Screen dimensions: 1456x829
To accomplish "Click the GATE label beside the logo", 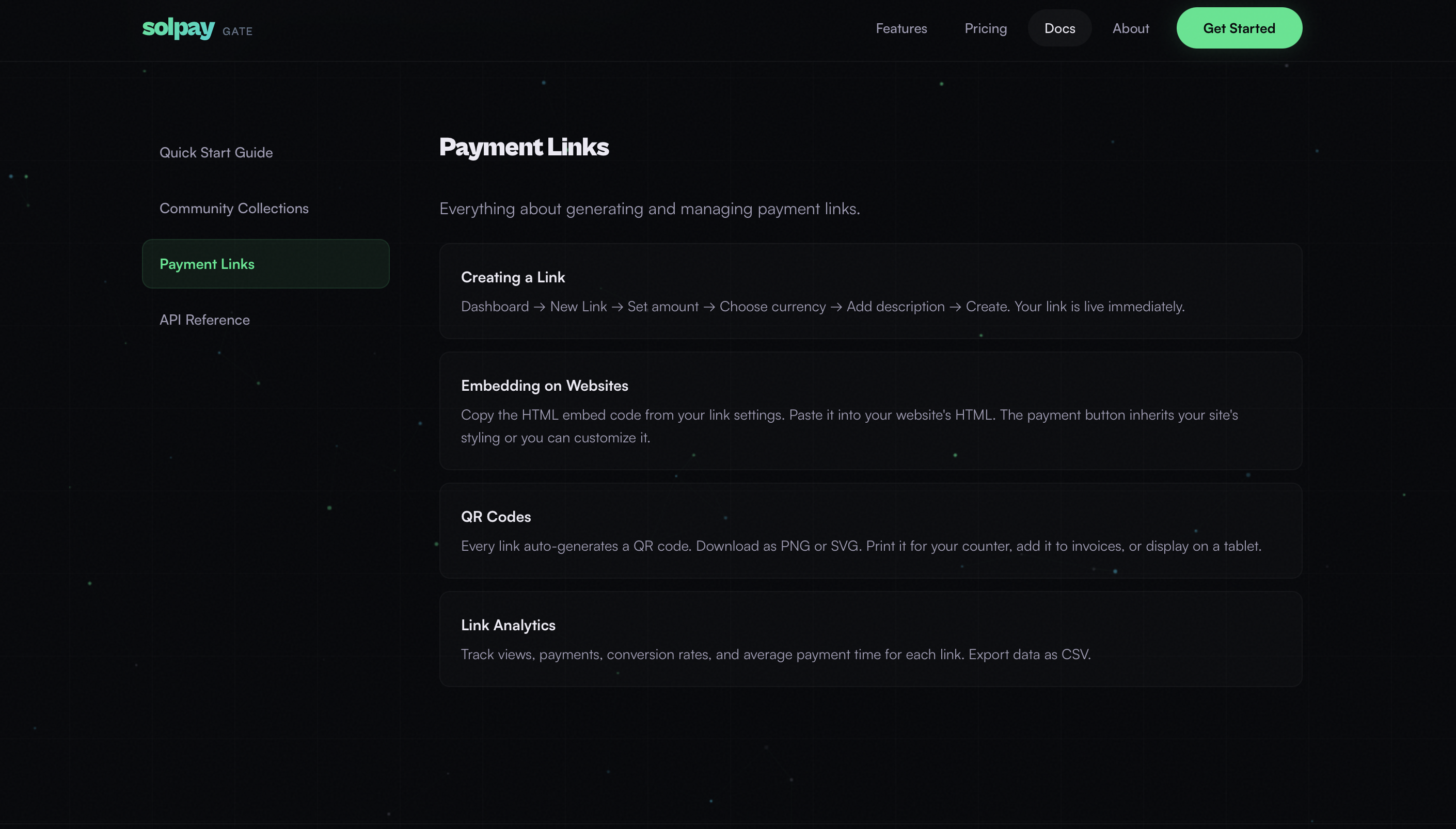I will click(238, 31).
